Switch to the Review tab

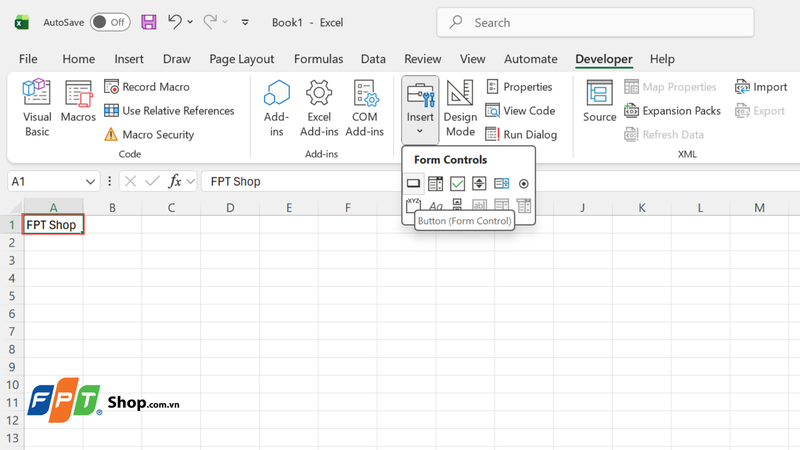coord(422,59)
